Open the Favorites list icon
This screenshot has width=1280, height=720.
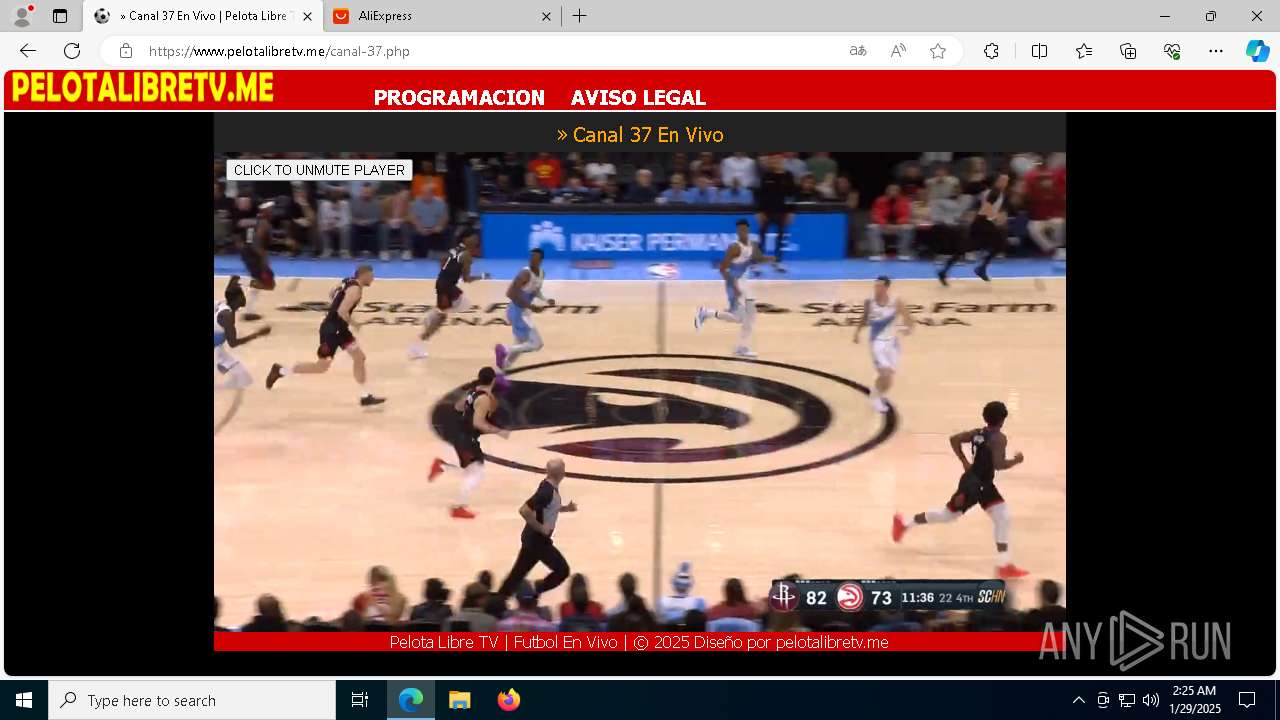(1084, 51)
